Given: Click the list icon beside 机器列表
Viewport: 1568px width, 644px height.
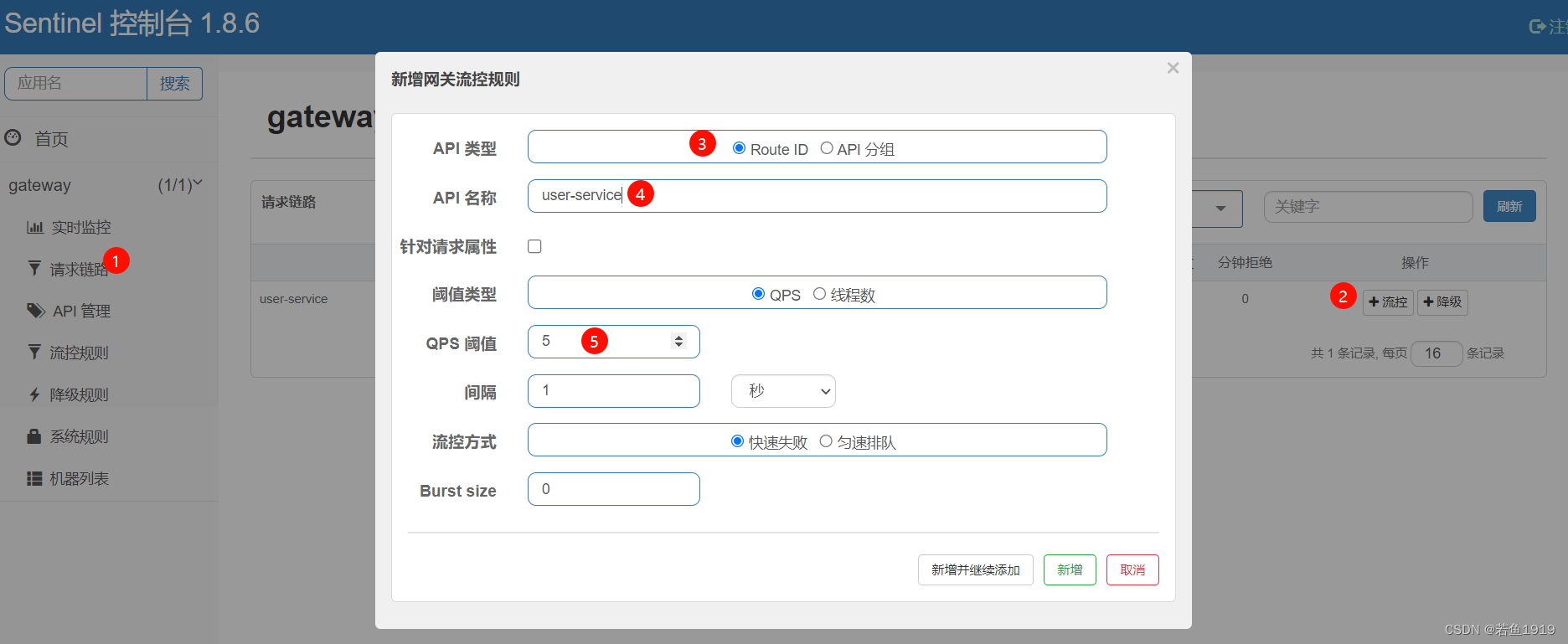Looking at the screenshot, I should click(34, 478).
